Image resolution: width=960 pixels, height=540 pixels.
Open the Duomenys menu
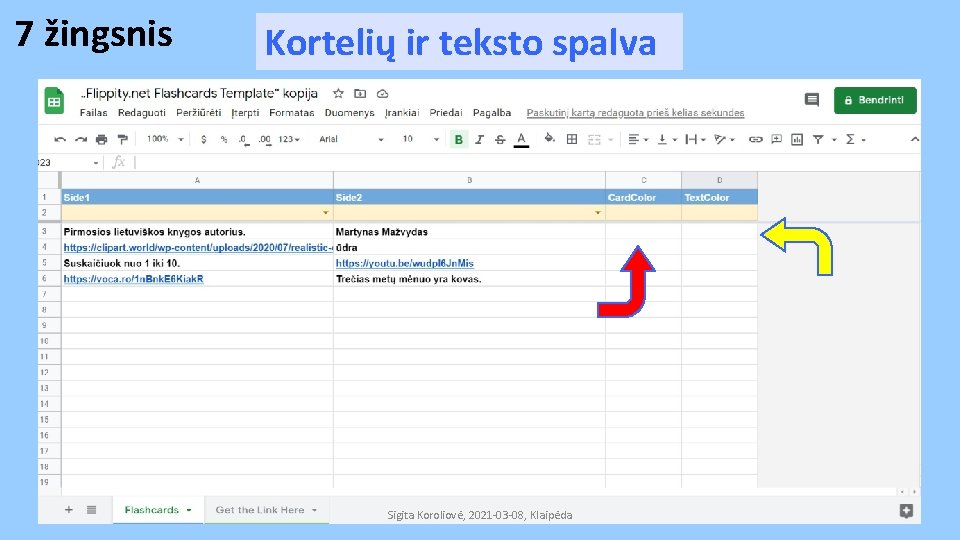click(x=349, y=113)
